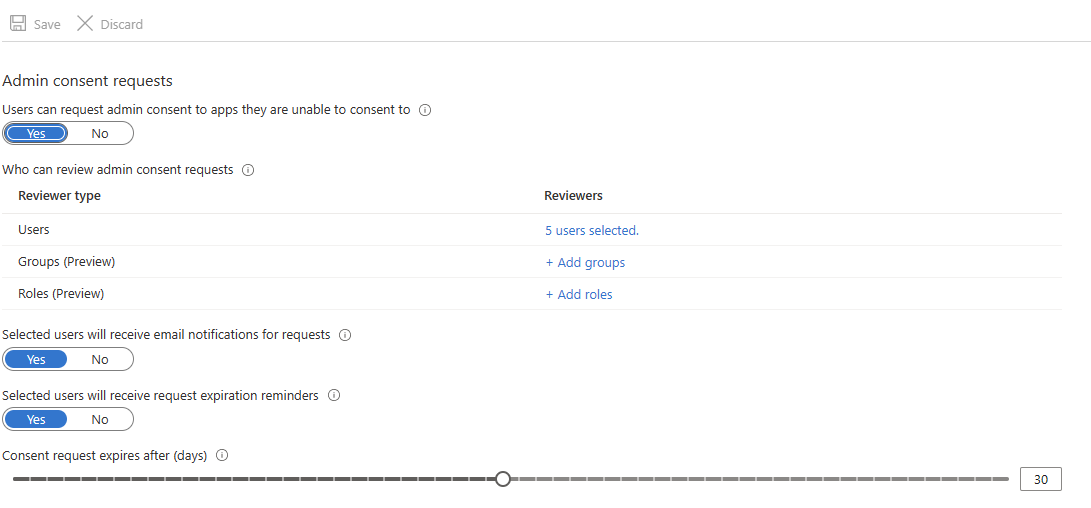Click the Reviewers column header
Screen dimensions: 1091x508
click(x=573, y=196)
